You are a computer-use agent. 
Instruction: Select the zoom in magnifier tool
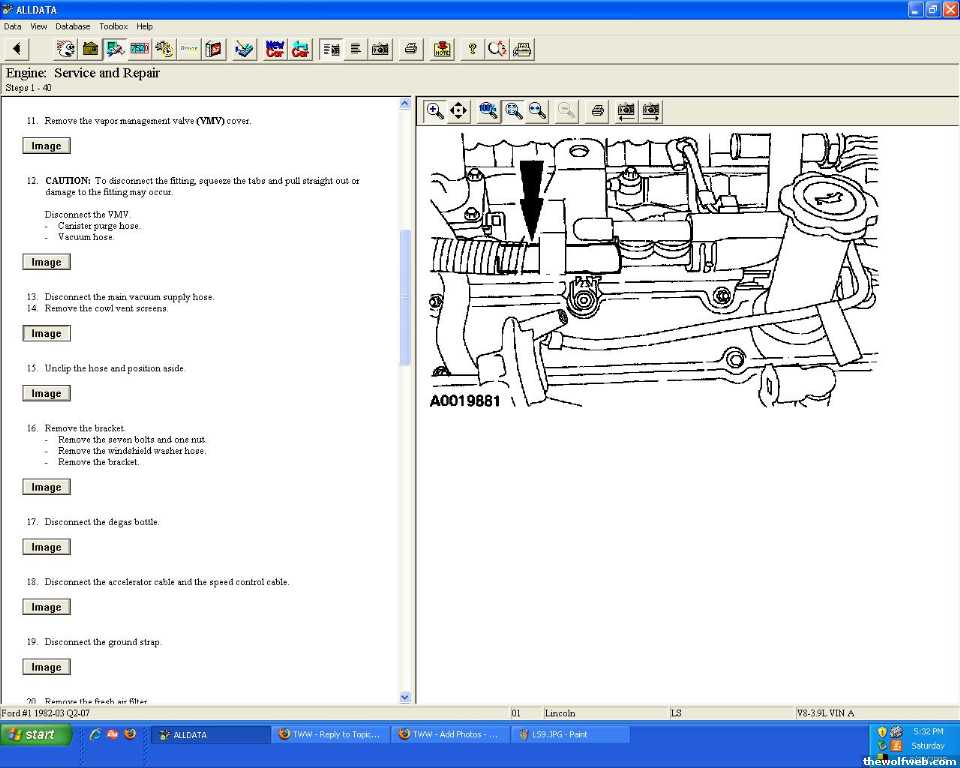tap(435, 111)
